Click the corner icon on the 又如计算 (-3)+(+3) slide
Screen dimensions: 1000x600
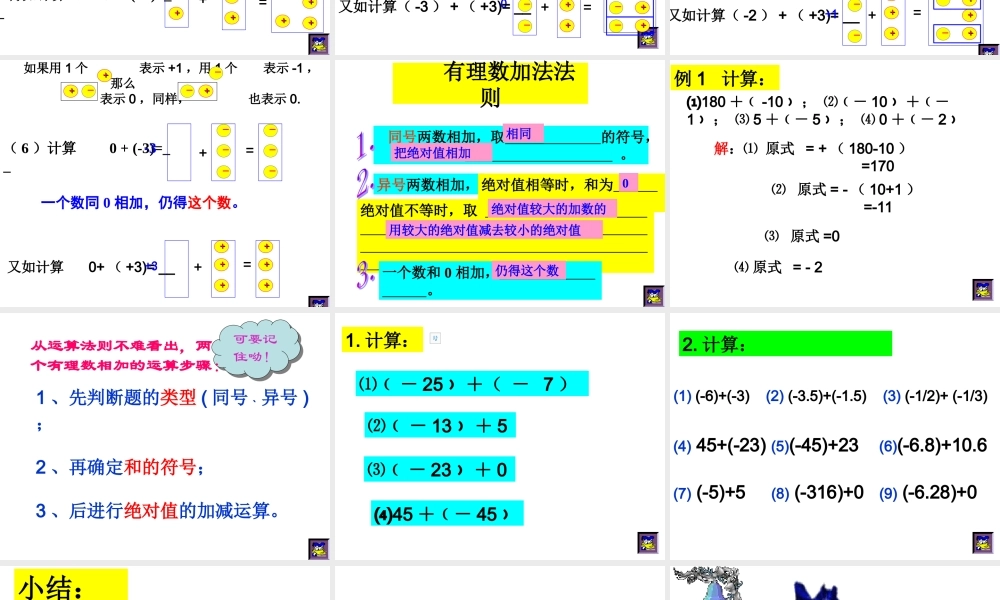(x=647, y=38)
